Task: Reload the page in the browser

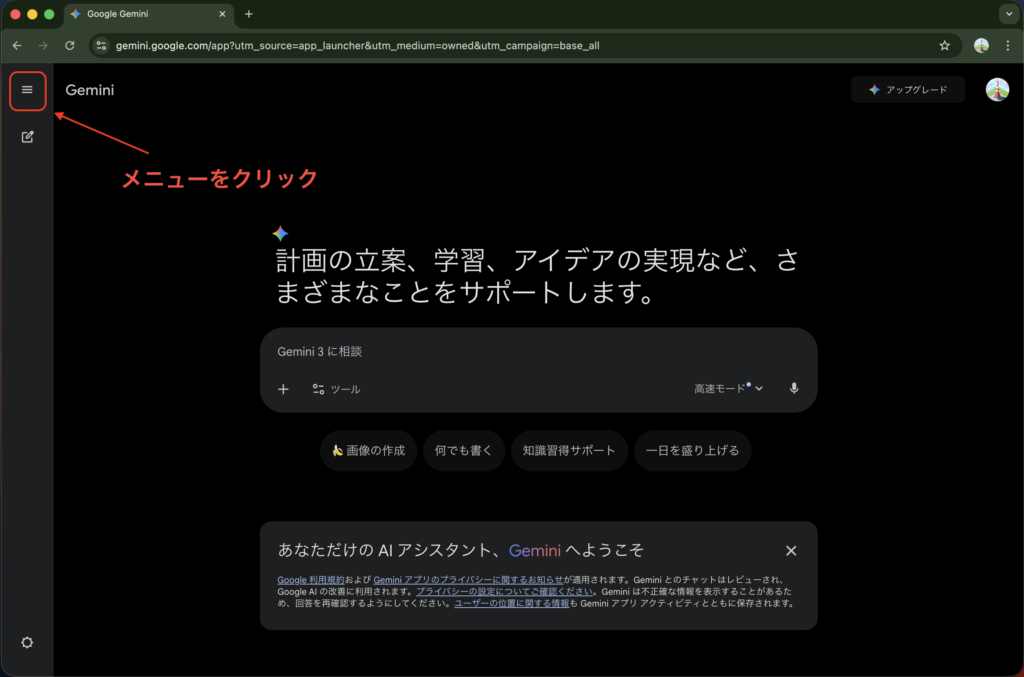Action: (70, 46)
